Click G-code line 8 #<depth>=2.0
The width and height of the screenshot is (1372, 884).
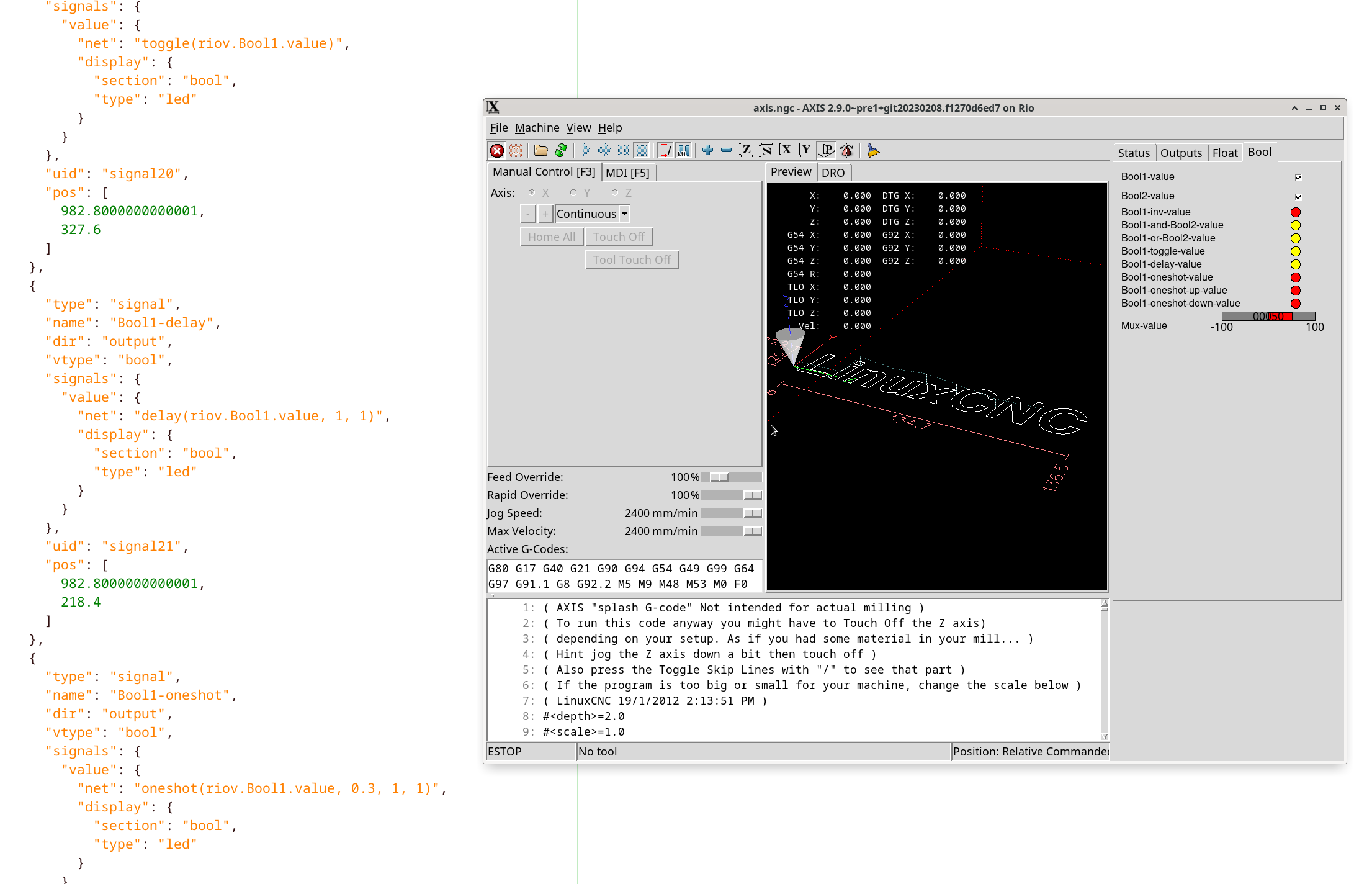(x=584, y=716)
